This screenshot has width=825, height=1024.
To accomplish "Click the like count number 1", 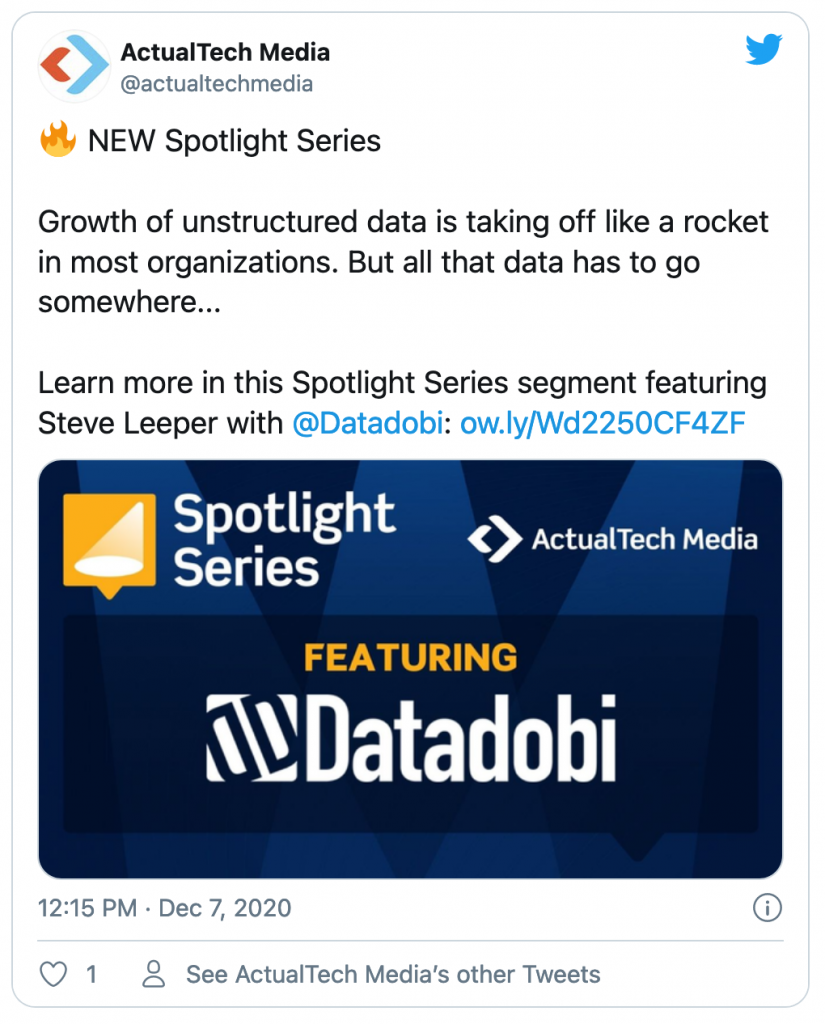I will coord(91,974).
